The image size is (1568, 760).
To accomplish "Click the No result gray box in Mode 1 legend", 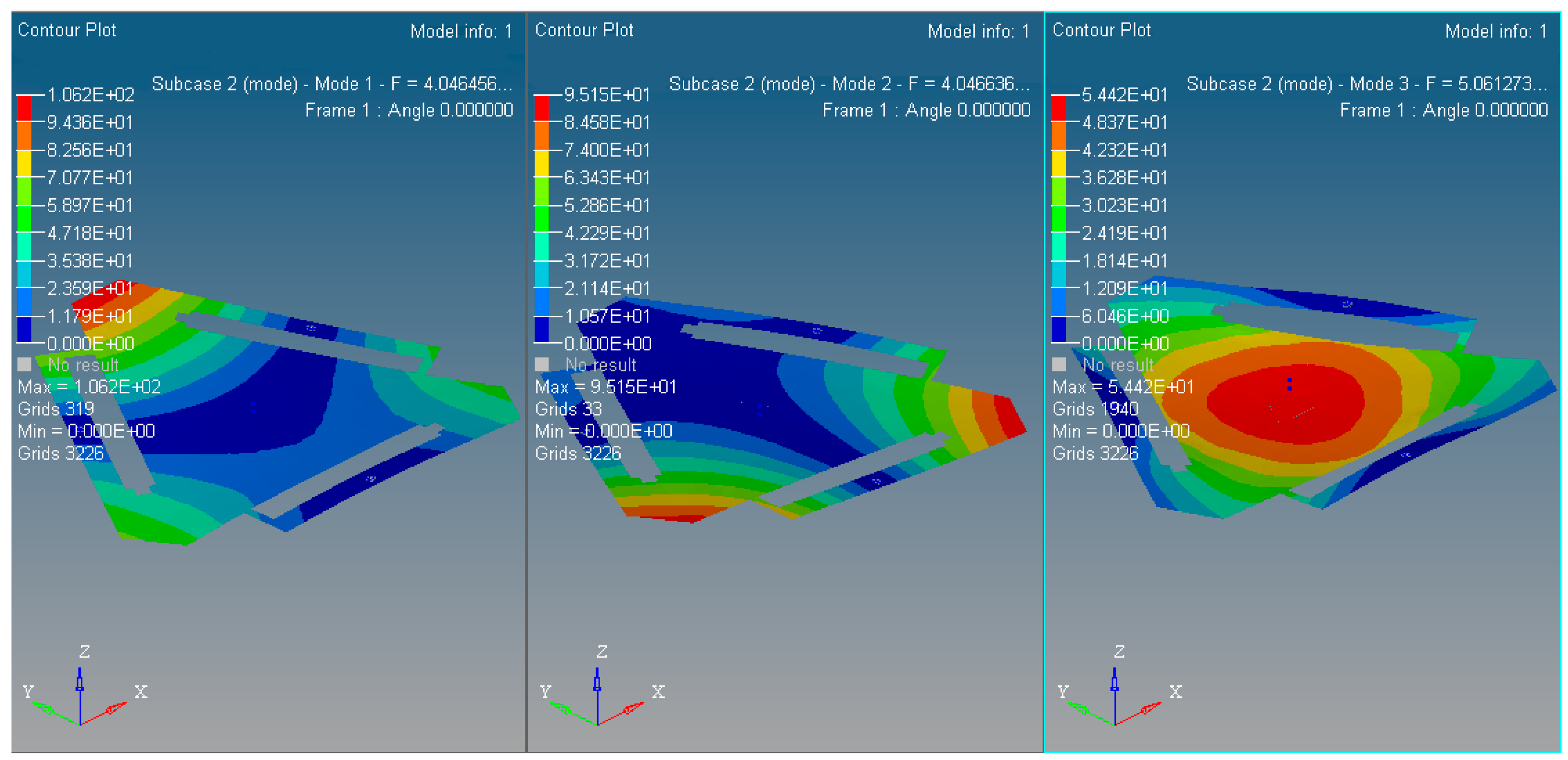I will [x=24, y=364].
